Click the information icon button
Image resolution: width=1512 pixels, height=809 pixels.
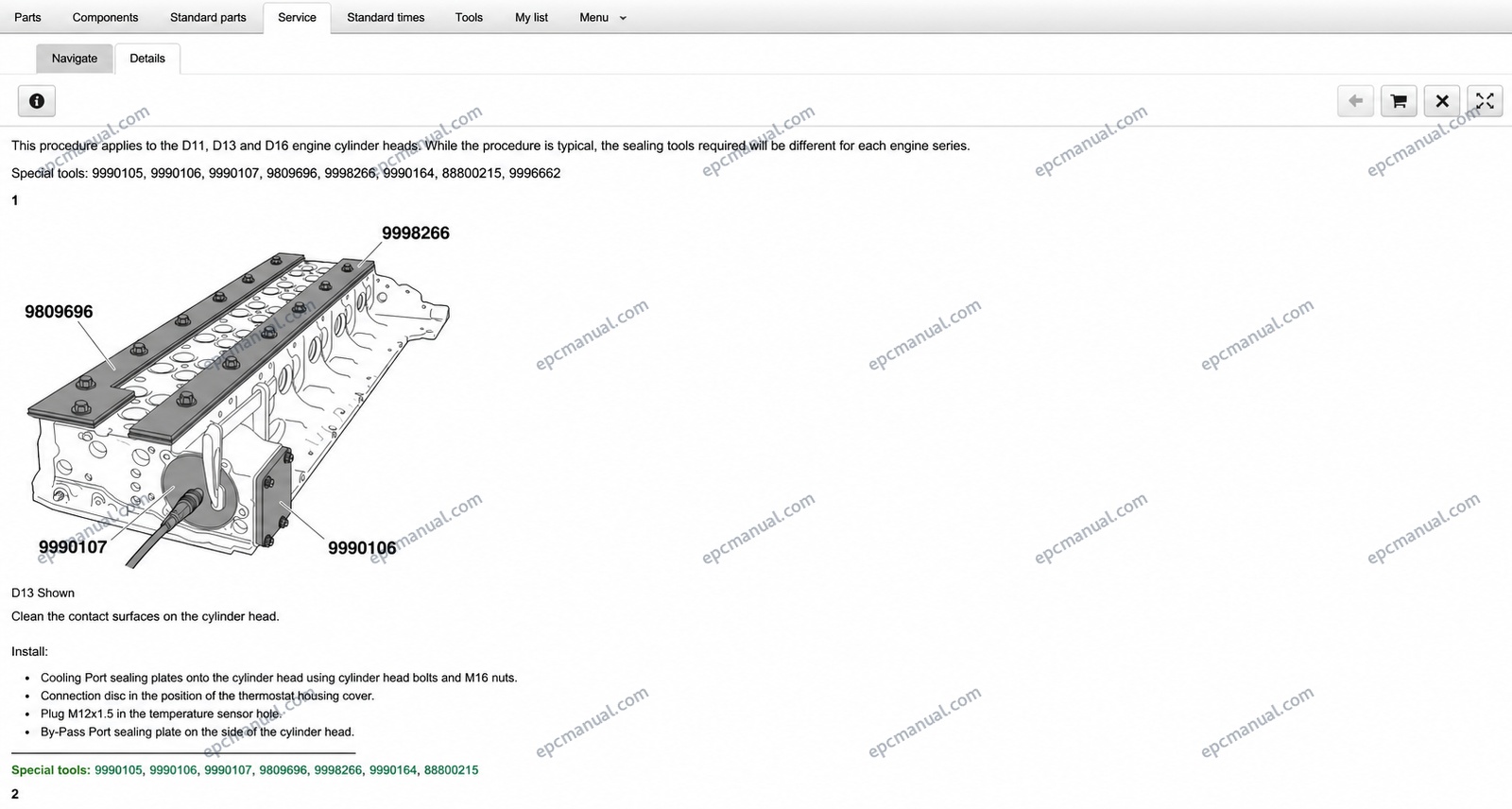pos(37,101)
